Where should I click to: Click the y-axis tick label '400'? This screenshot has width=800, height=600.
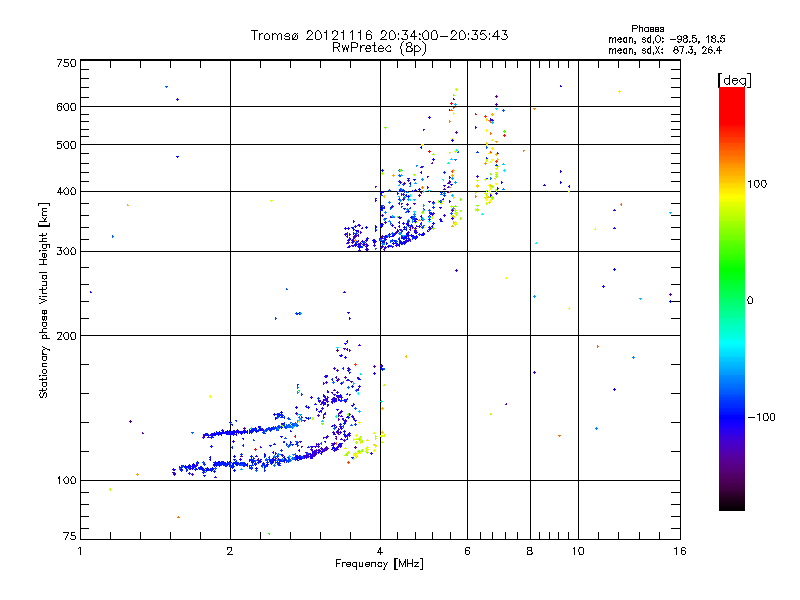[x=66, y=192]
